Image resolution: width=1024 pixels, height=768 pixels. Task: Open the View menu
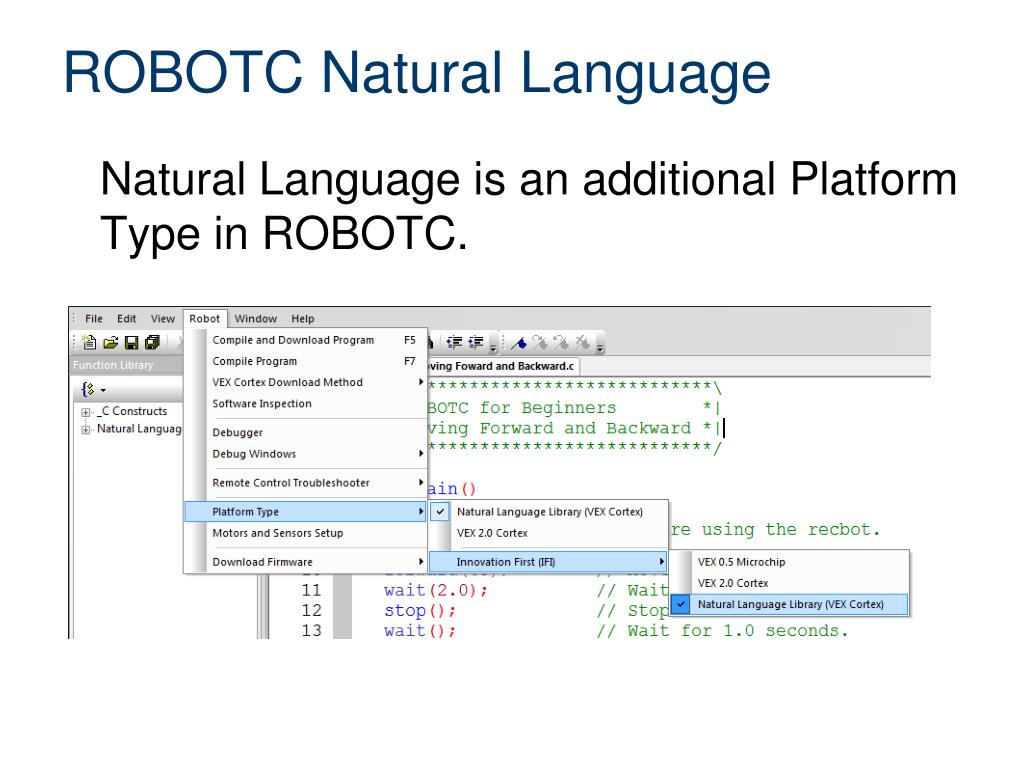(x=163, y=319)
